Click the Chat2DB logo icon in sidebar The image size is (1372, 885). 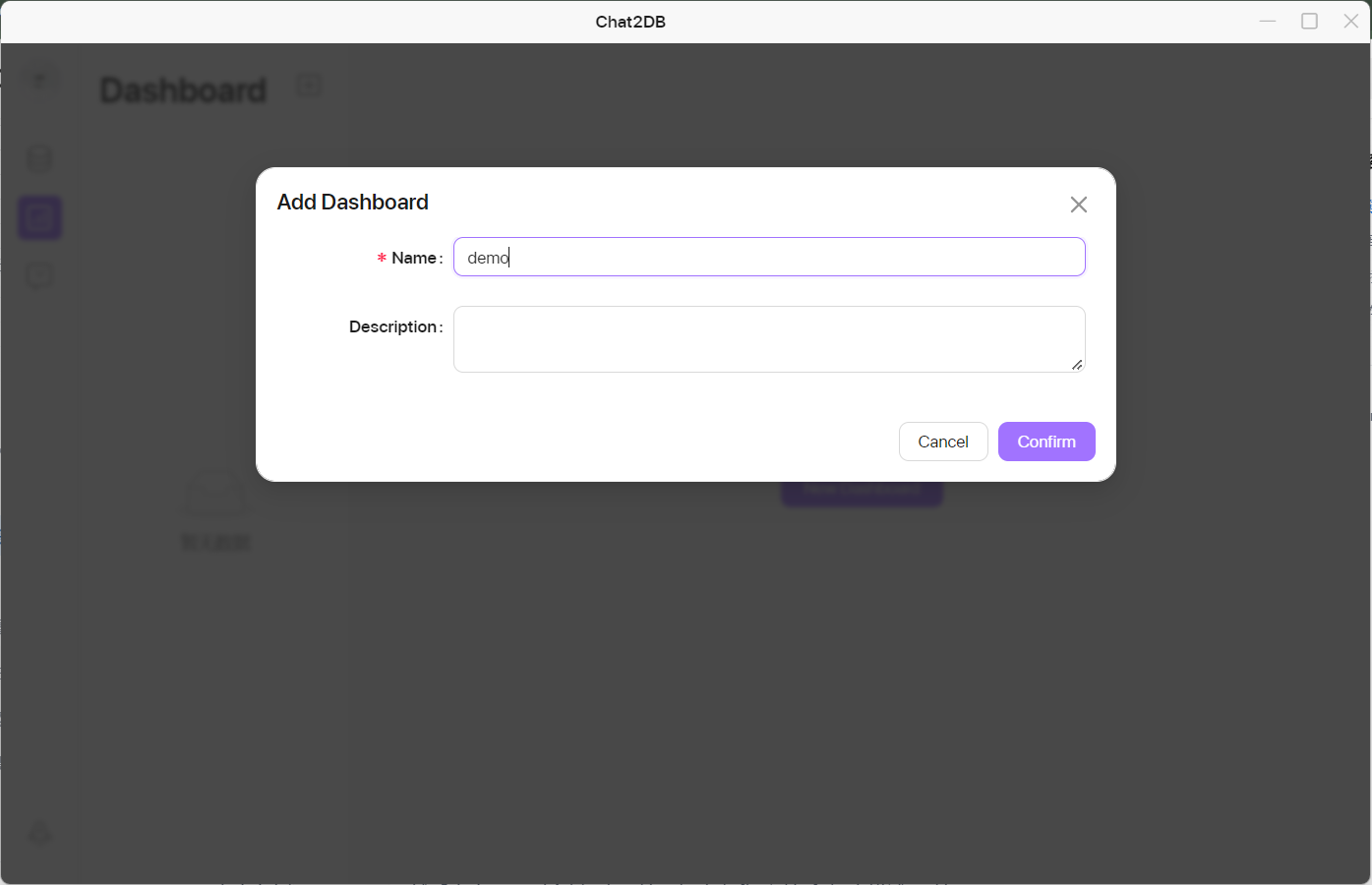point(39,81)
